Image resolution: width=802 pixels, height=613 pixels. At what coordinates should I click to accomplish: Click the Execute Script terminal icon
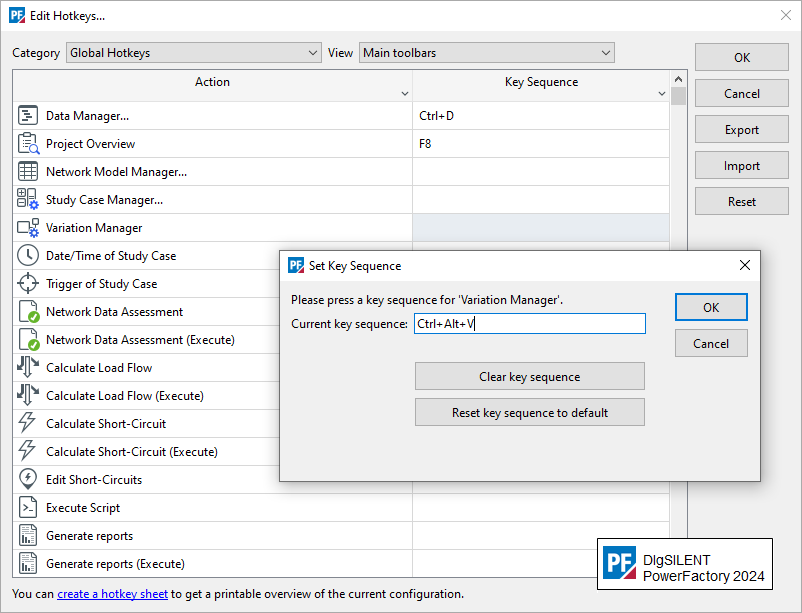pyautogui.click(x=28, y=508)
